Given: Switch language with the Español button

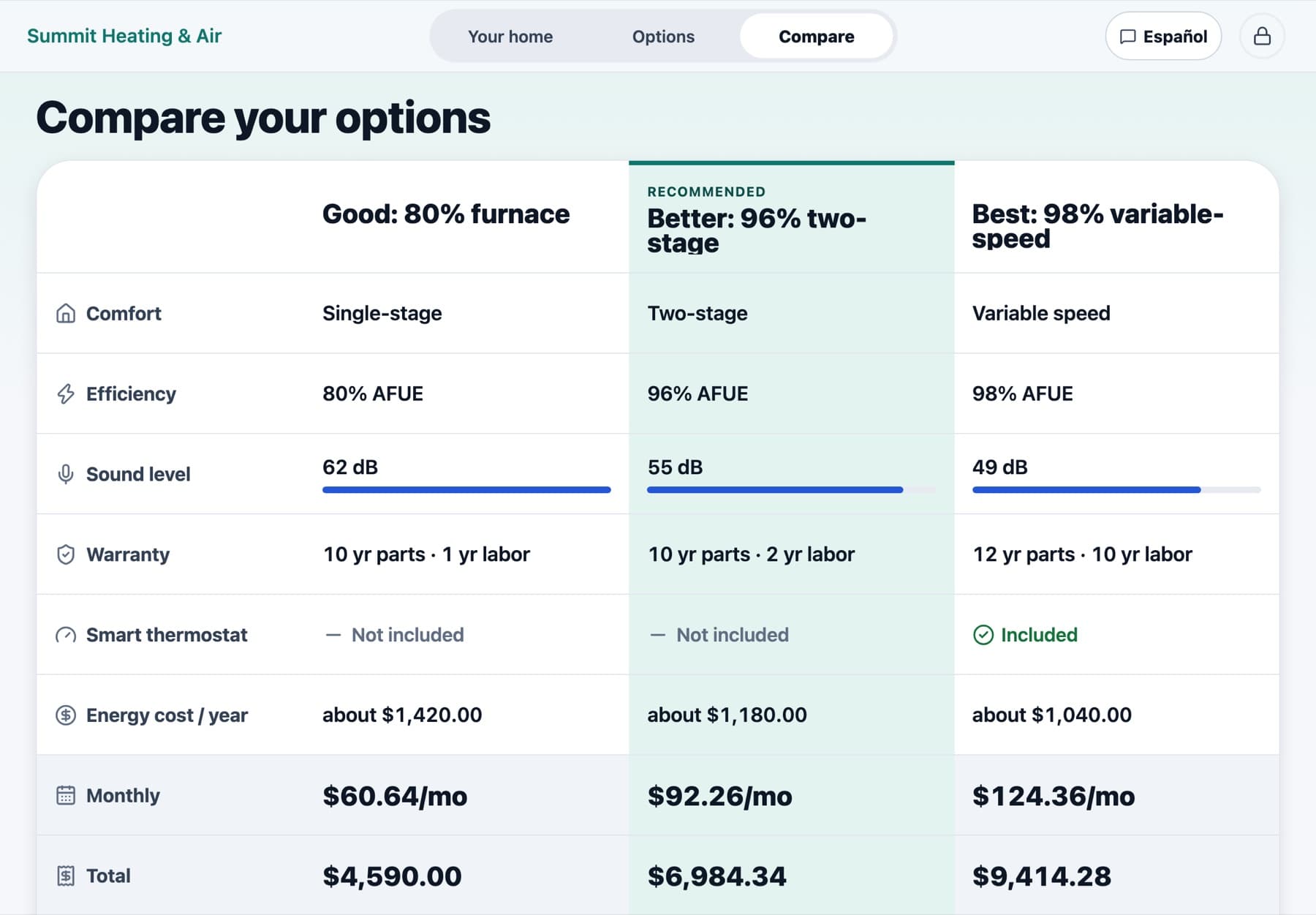Looking at the screenshot, I should pyautogui.click(x=1163, y=36).
